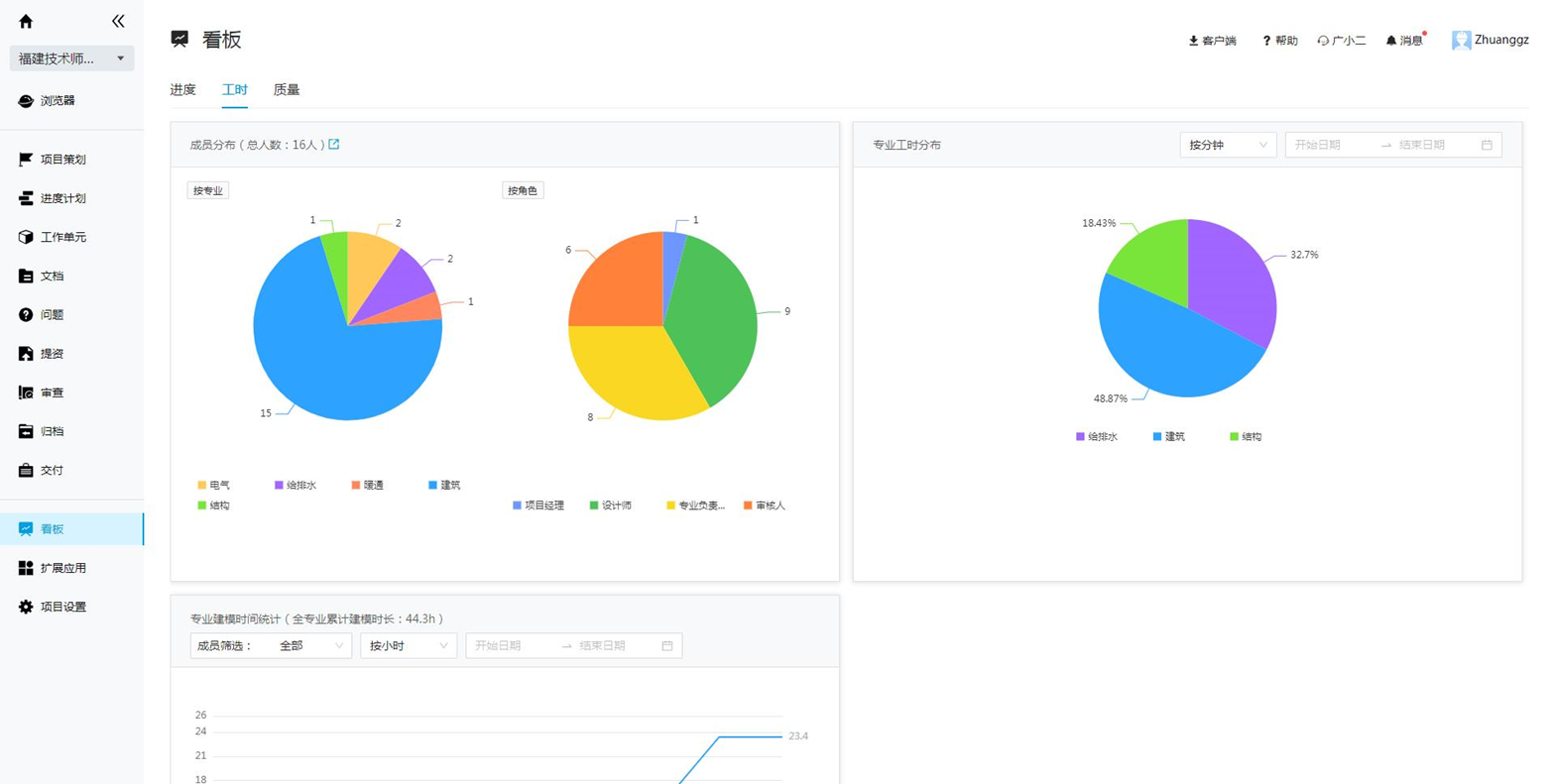
Task: Switch to the 质量 tab
Action: (287, 89)
